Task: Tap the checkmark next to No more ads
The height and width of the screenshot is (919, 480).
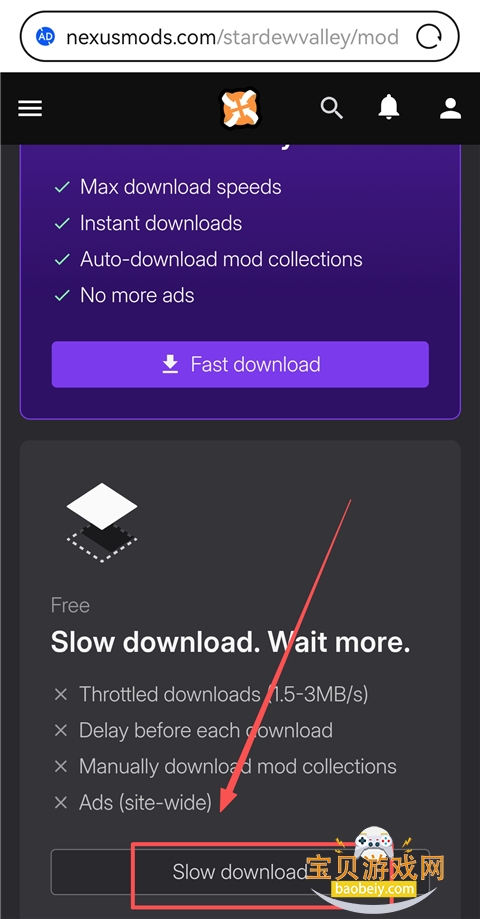Action: click(62, 296)
